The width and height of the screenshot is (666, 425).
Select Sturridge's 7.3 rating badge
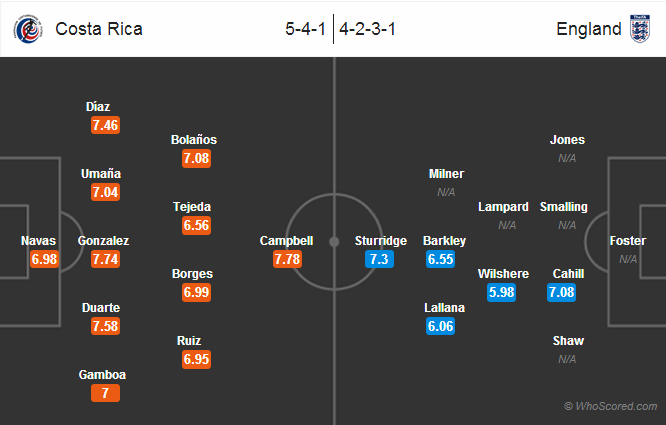tap(379, 259)
